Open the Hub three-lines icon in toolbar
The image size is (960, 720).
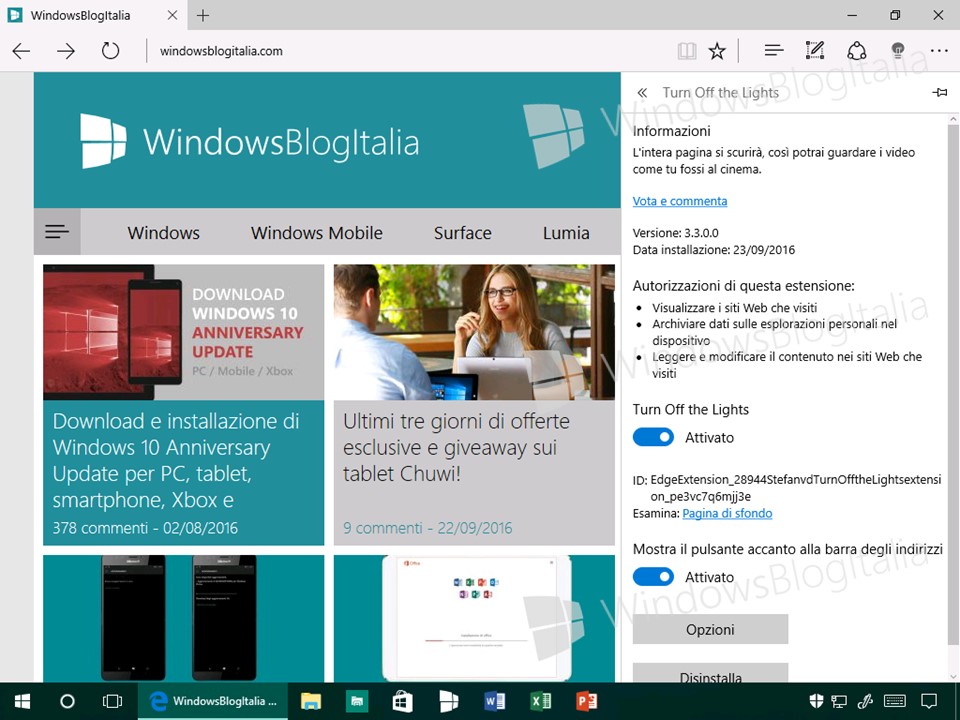(774, 50)
